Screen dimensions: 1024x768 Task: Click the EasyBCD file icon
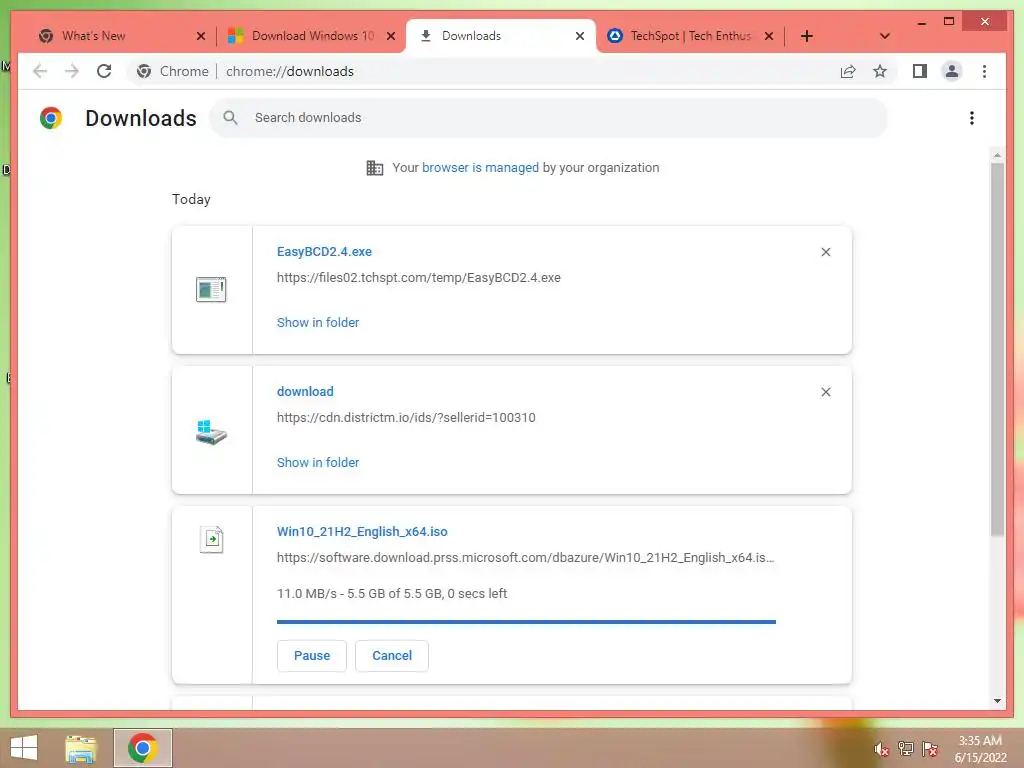click(211, 289)
